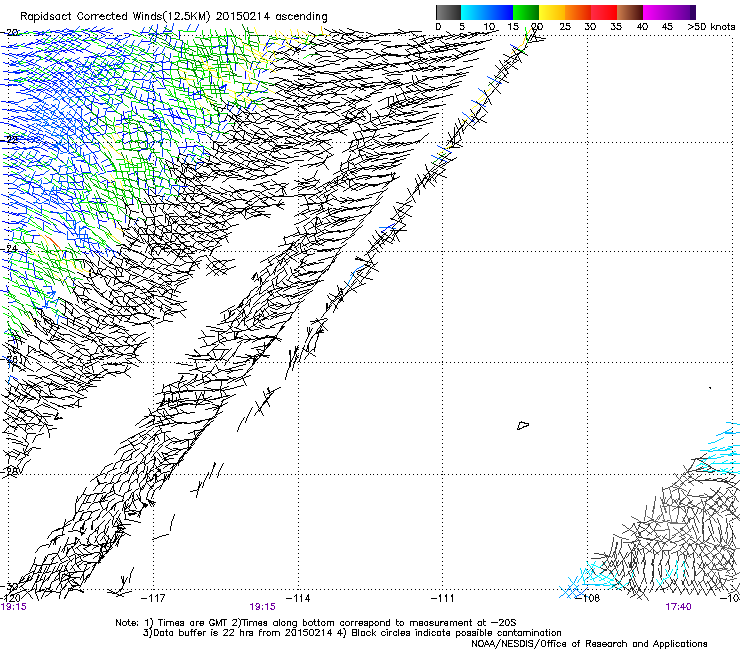Click the purple '19:15' time near -114

tap(262, 607)
